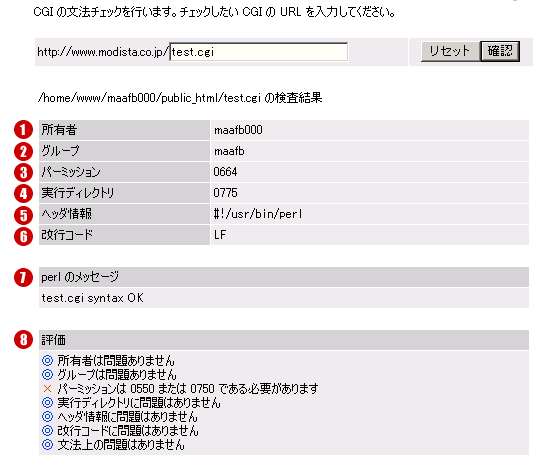Click the red number 6 marker beside 改行コード
The image size is (550, 466).
click(x=24, y=236)
